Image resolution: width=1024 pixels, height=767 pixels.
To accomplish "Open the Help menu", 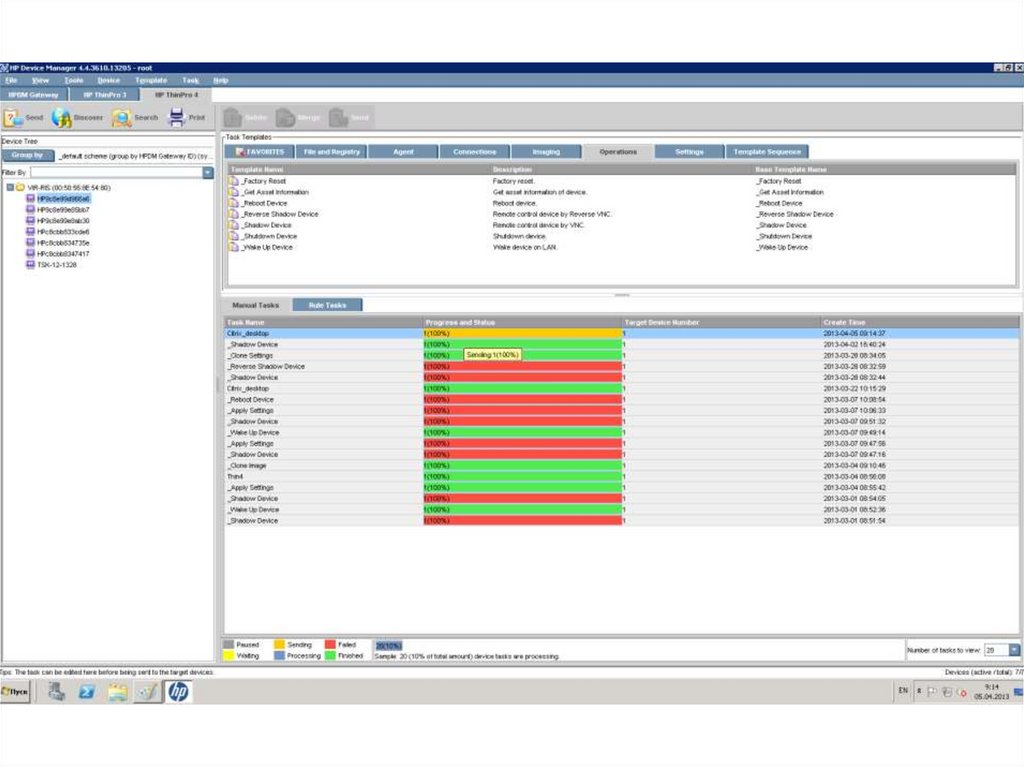I will click(x=221, y=80).
